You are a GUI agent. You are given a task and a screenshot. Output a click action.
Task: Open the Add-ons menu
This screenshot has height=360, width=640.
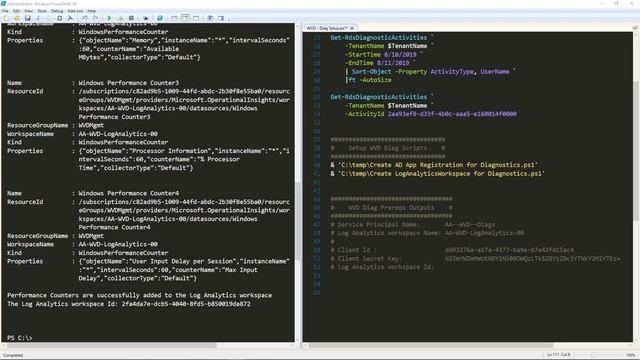(75, 11)
